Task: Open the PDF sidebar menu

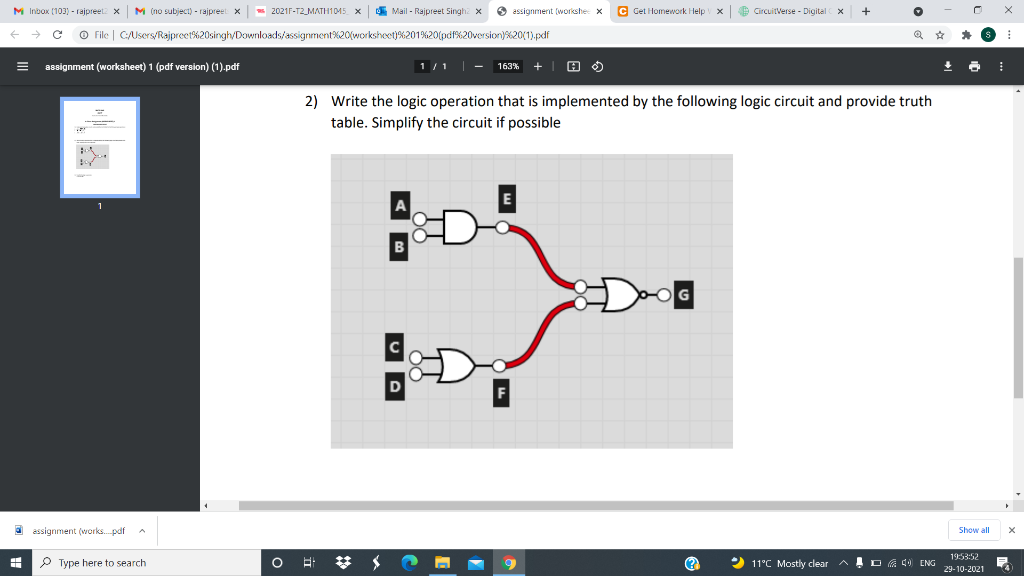Action: coord(22,67)
